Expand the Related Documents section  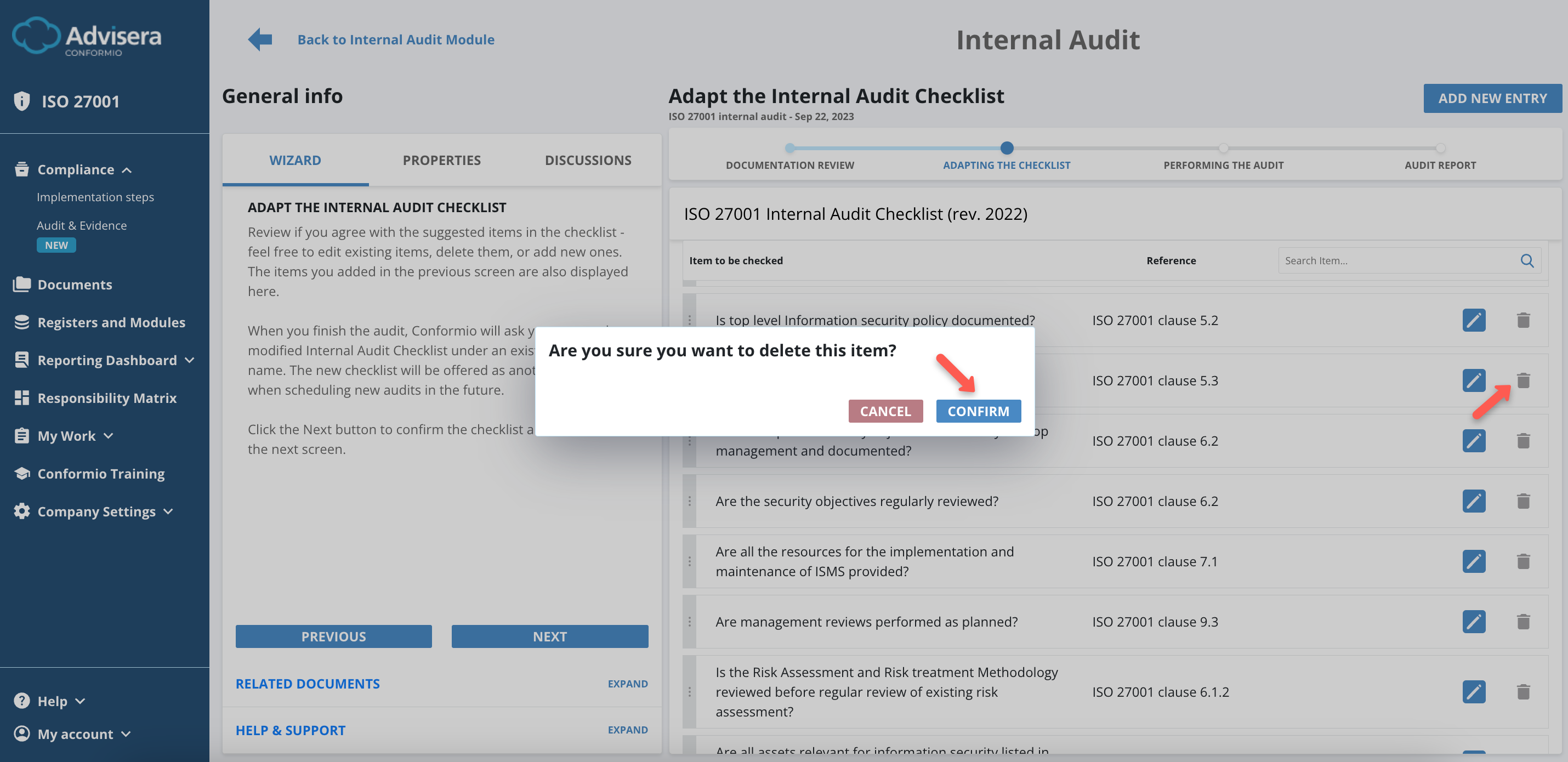[x=628, y=684]
